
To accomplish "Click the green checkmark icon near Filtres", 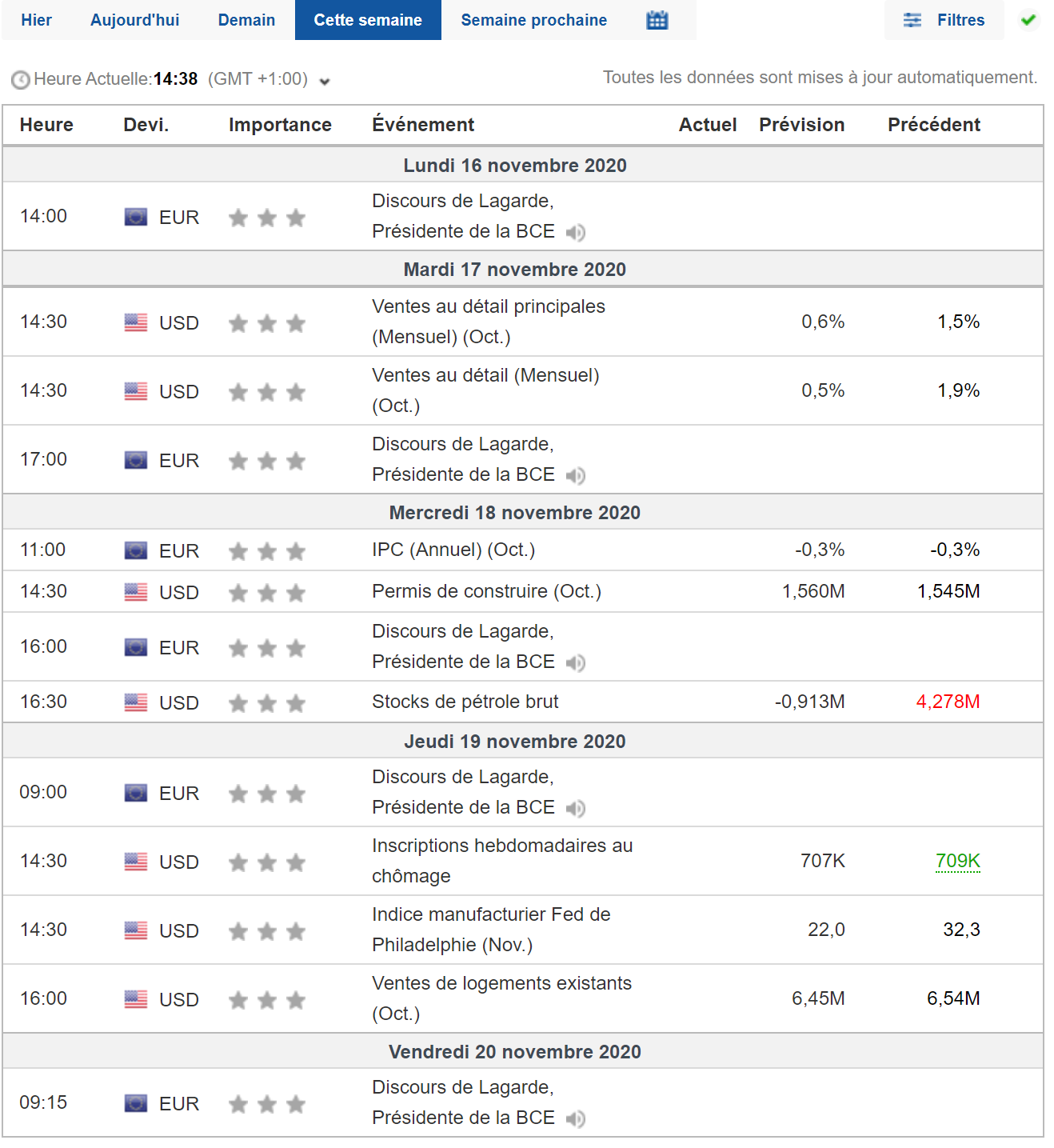I will pyautogui.click(x=1028, y=20).
